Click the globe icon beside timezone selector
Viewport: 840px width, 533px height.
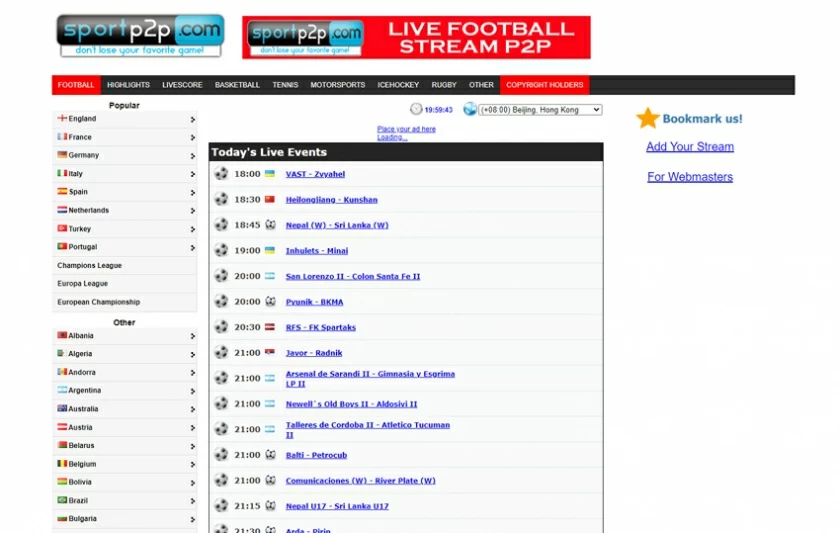click(x=470, y=109)
